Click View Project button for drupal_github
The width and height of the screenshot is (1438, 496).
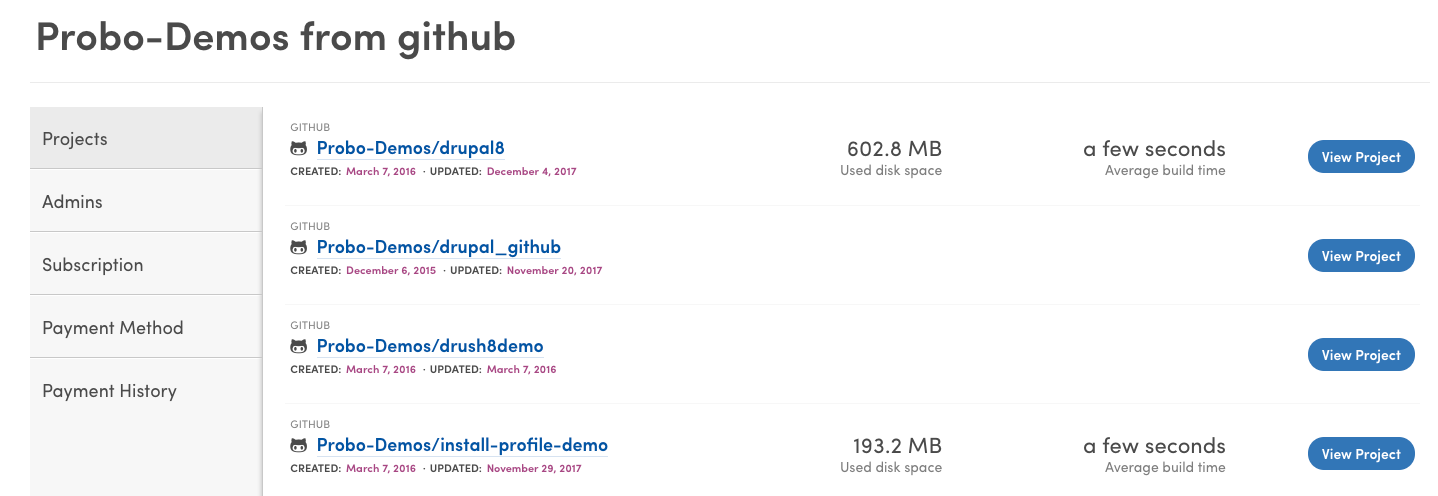pyautogui.click(x=1361, y=256)
